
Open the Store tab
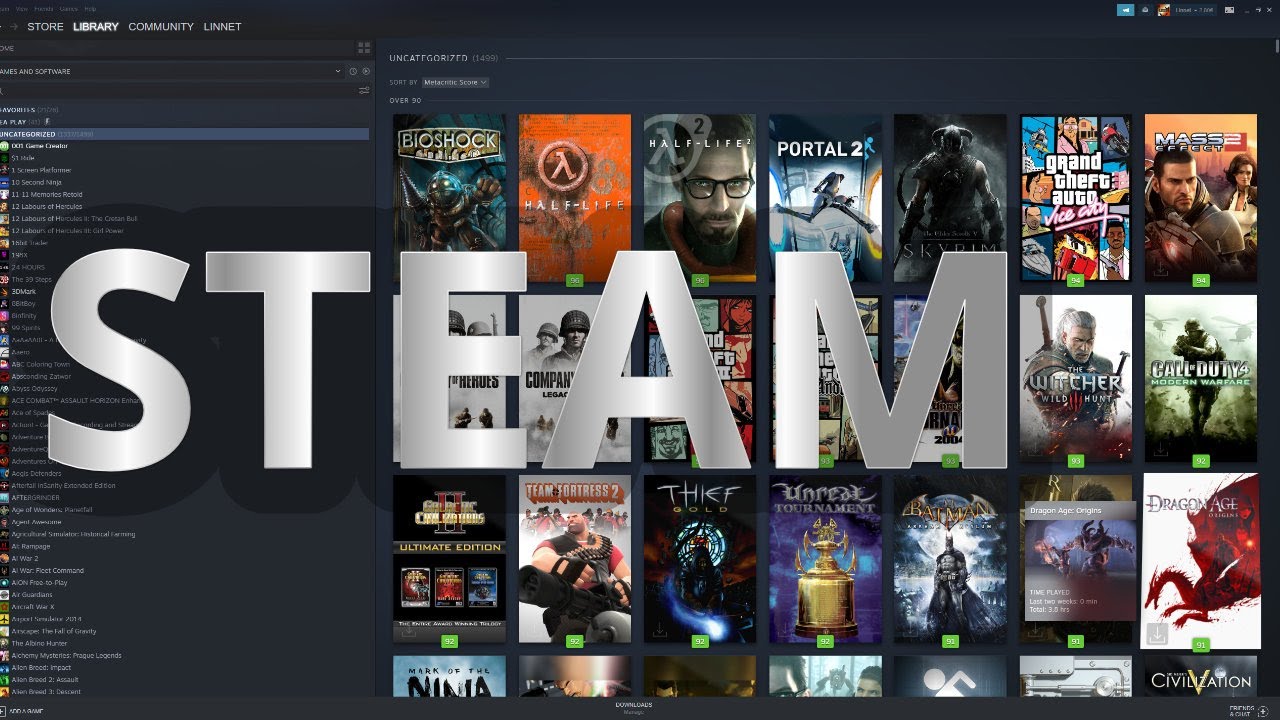tap(45, 26)
